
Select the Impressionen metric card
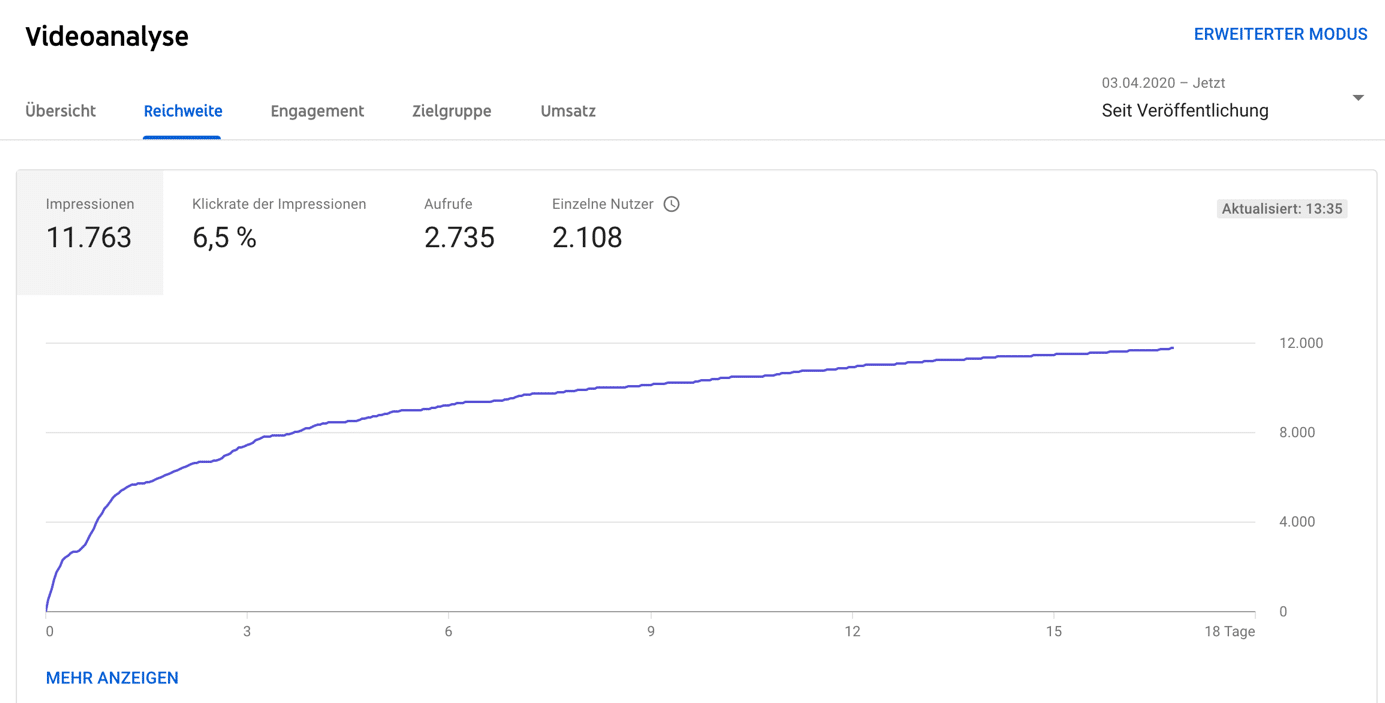point(90,232)
